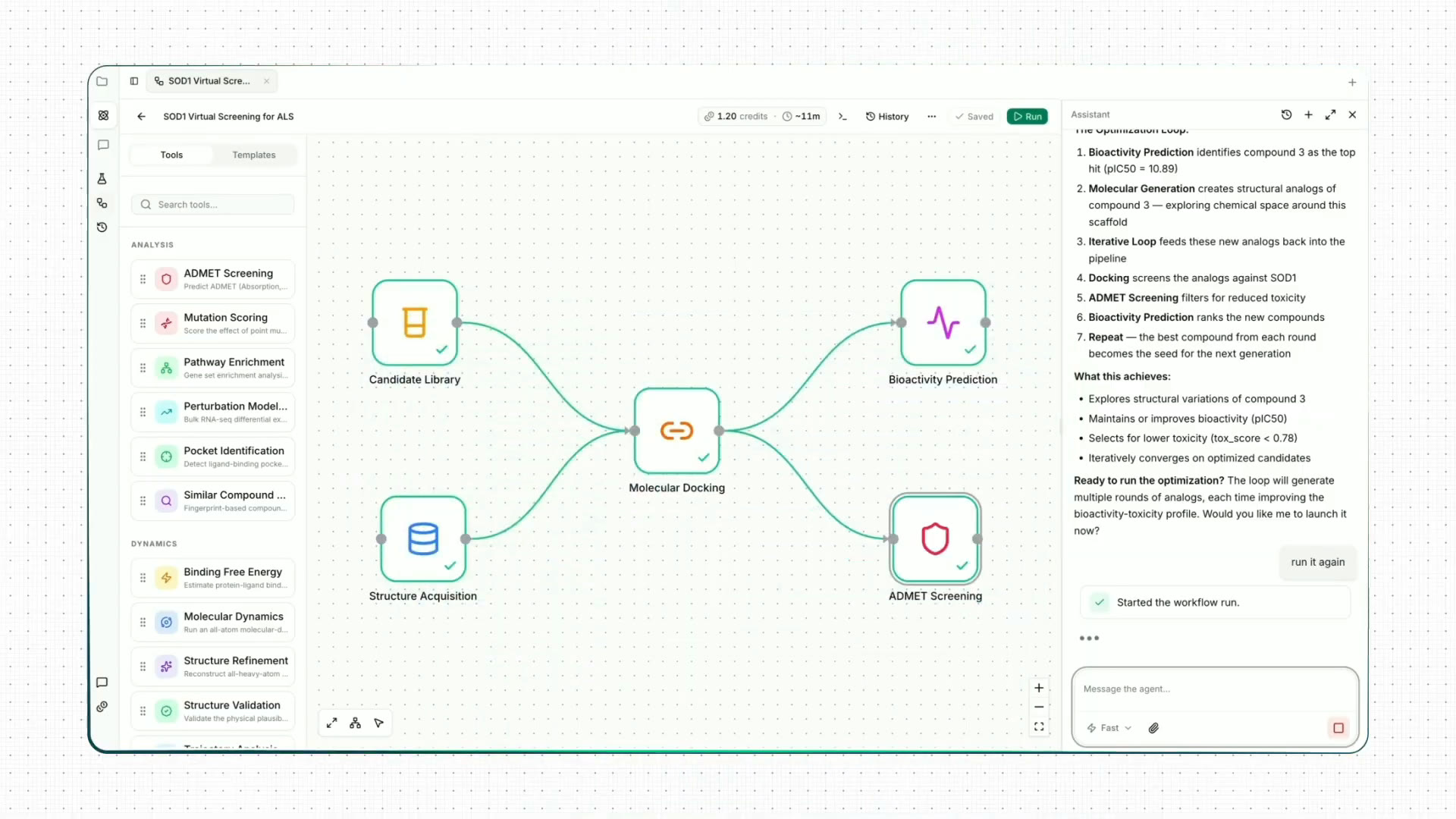The image size is (1456, 819).
Task: Select the ADMET Screening tool in the list
Action: point(213,279)
